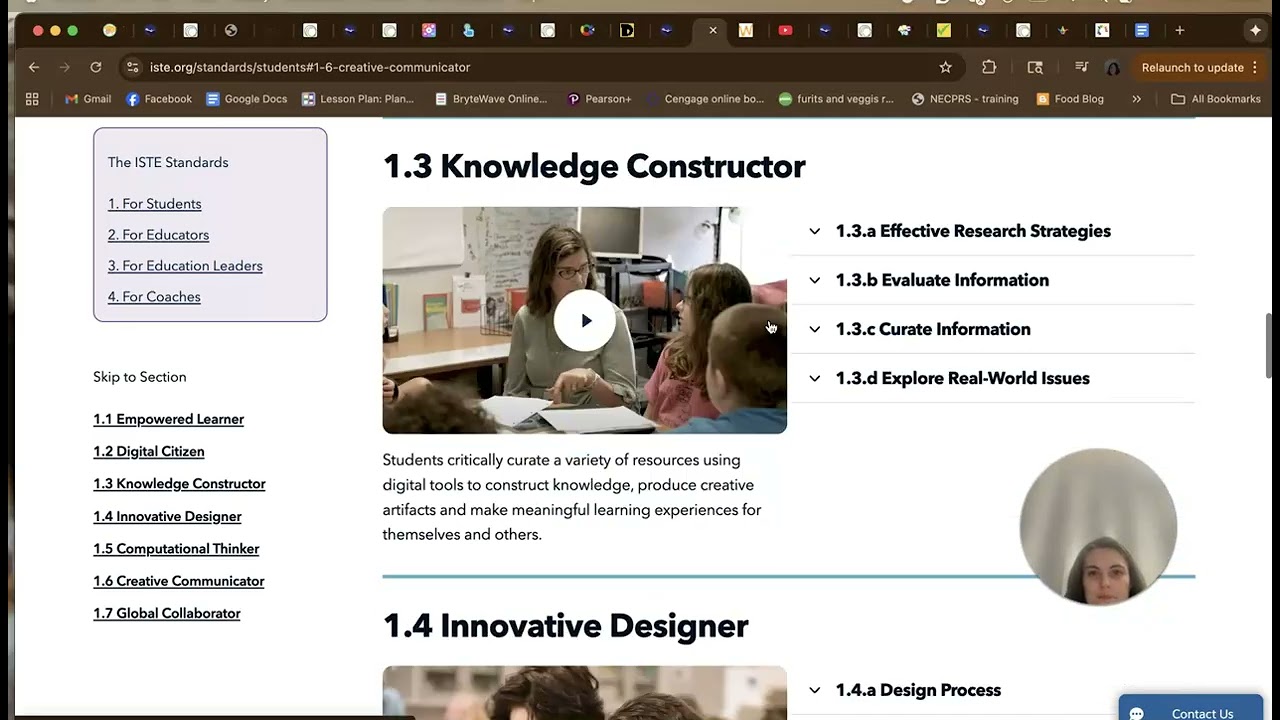Open the browser extensions puzzle icon
This screenshot has width=1280, height=720.
(x=989, y=67)
